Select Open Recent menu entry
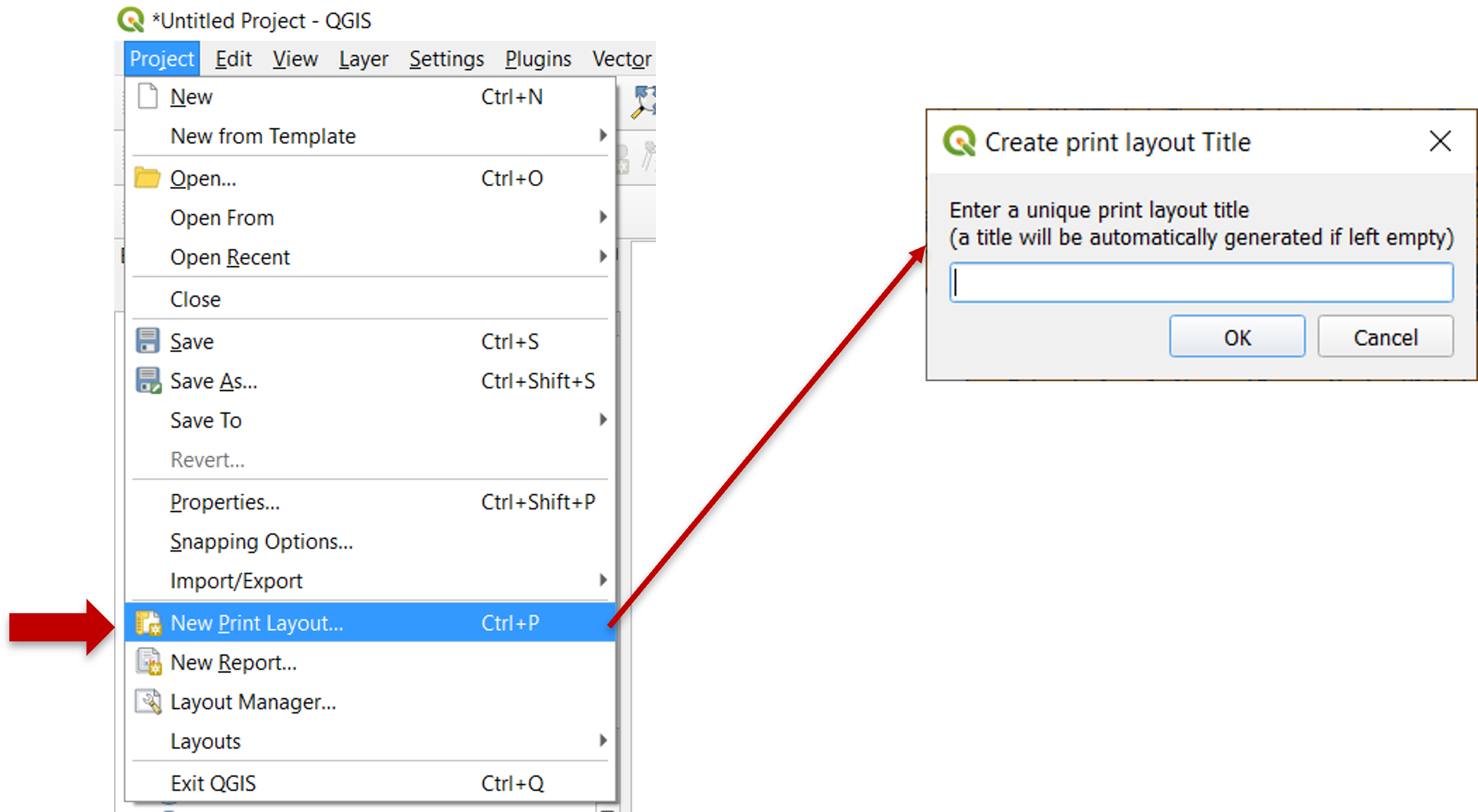The width and height of the screenshot is (1478, 812). pyautogui.click(x=370, y=257)
